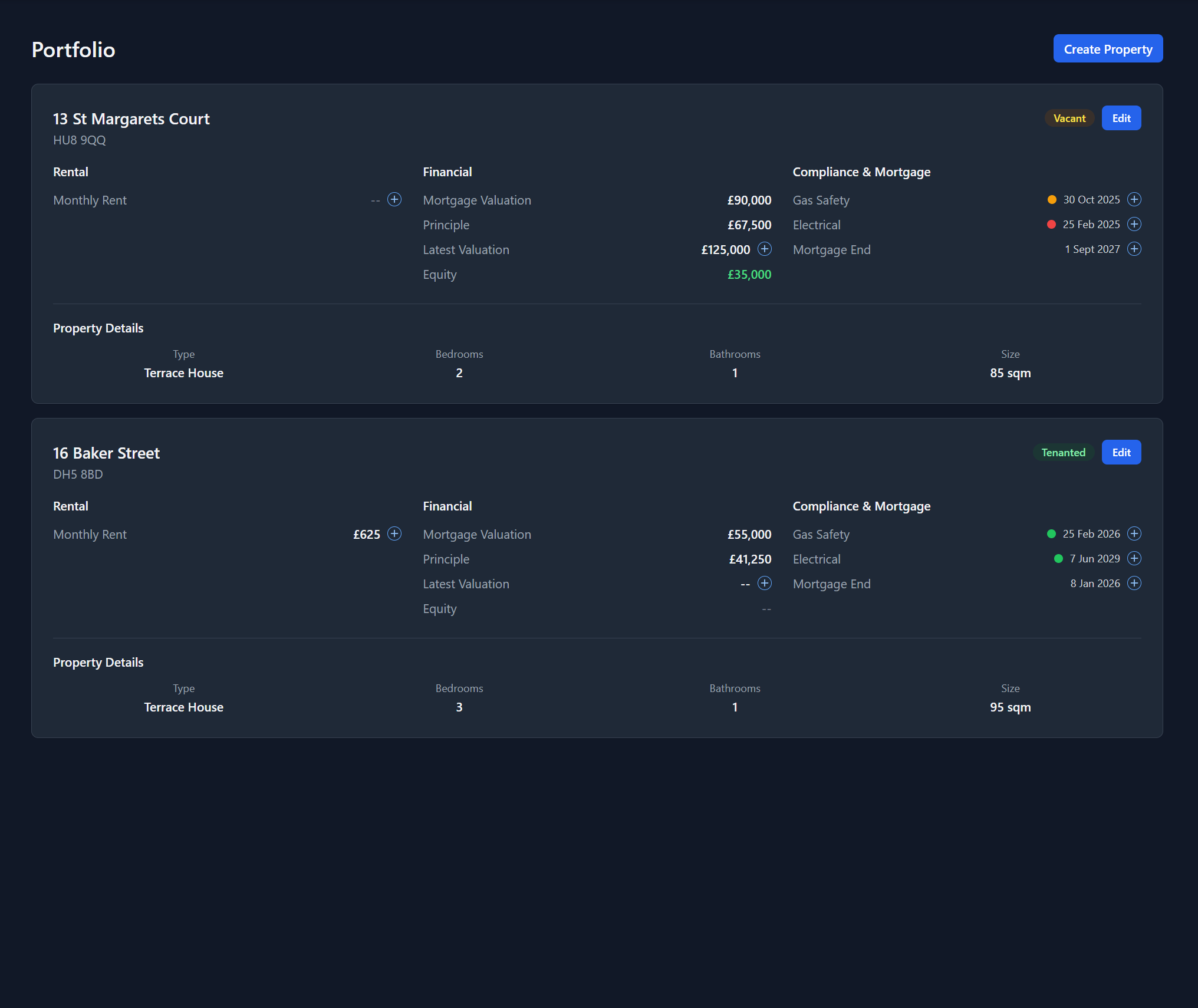This screenshot has width=1198, height=1008.
Task: Toggle the Tenanted badge on 16 Baker Street
Action: point(1064,452)
